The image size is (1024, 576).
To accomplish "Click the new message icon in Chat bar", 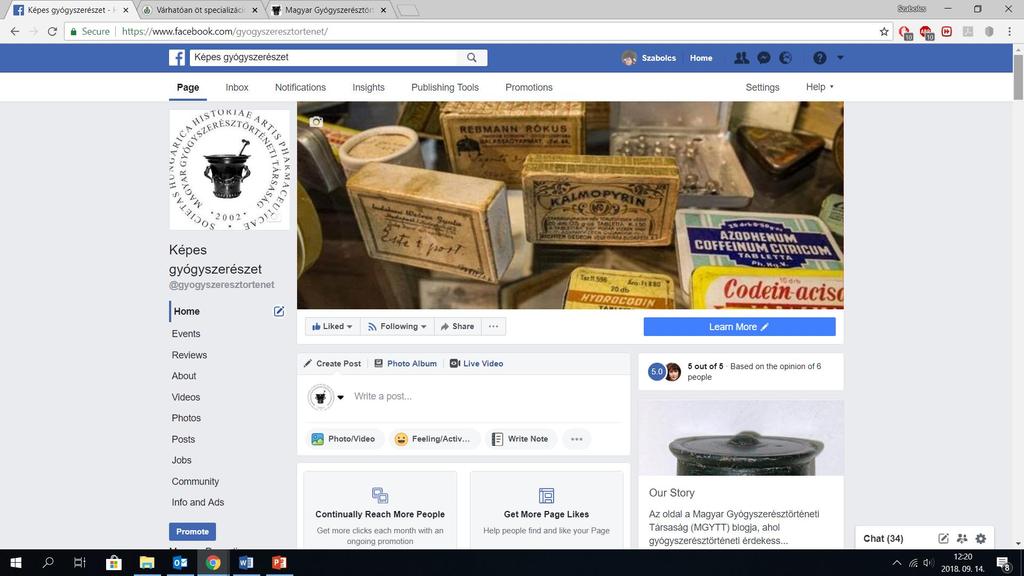I will (x=943, y=538).
